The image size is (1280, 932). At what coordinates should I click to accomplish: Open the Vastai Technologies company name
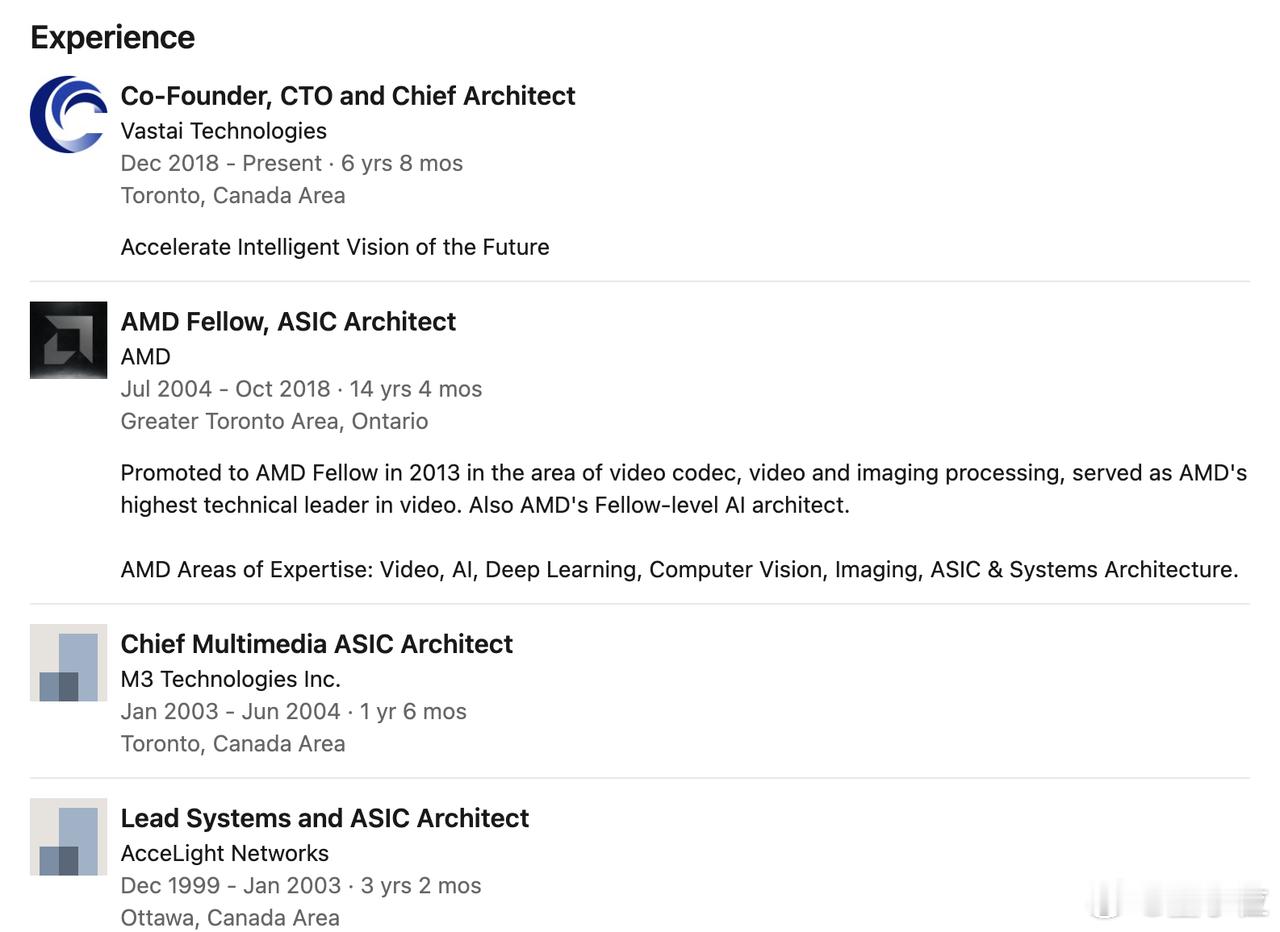224,131
